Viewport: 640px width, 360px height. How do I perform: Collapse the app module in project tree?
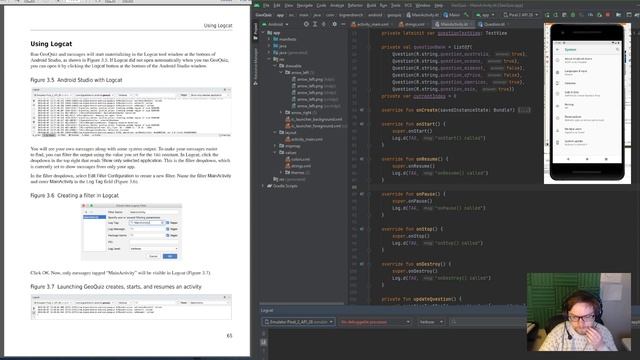pos(264,33)
